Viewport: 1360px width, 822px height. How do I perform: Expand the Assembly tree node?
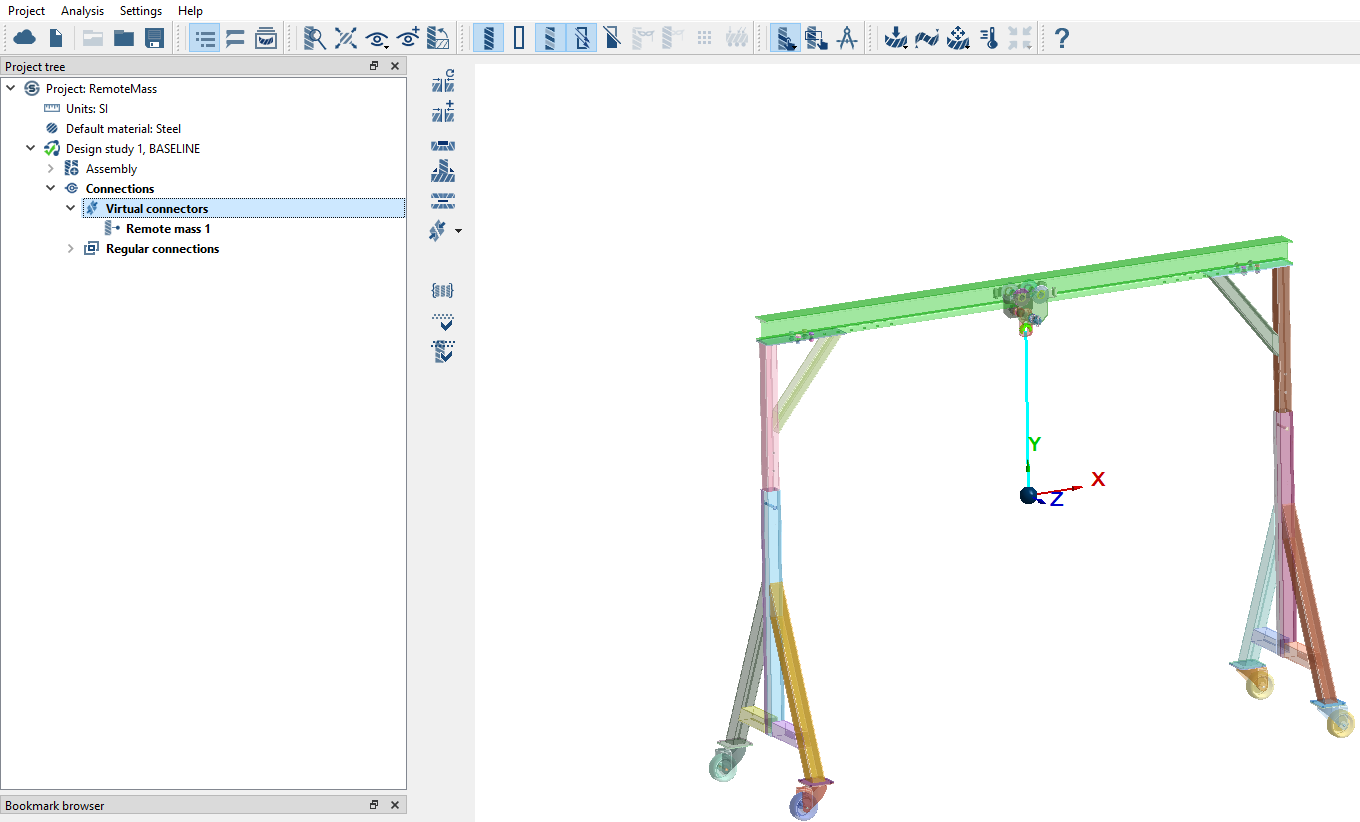51,169
